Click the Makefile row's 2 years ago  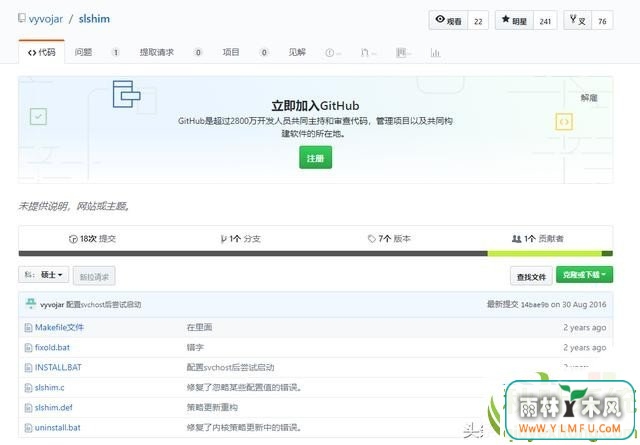coord(584,327)
